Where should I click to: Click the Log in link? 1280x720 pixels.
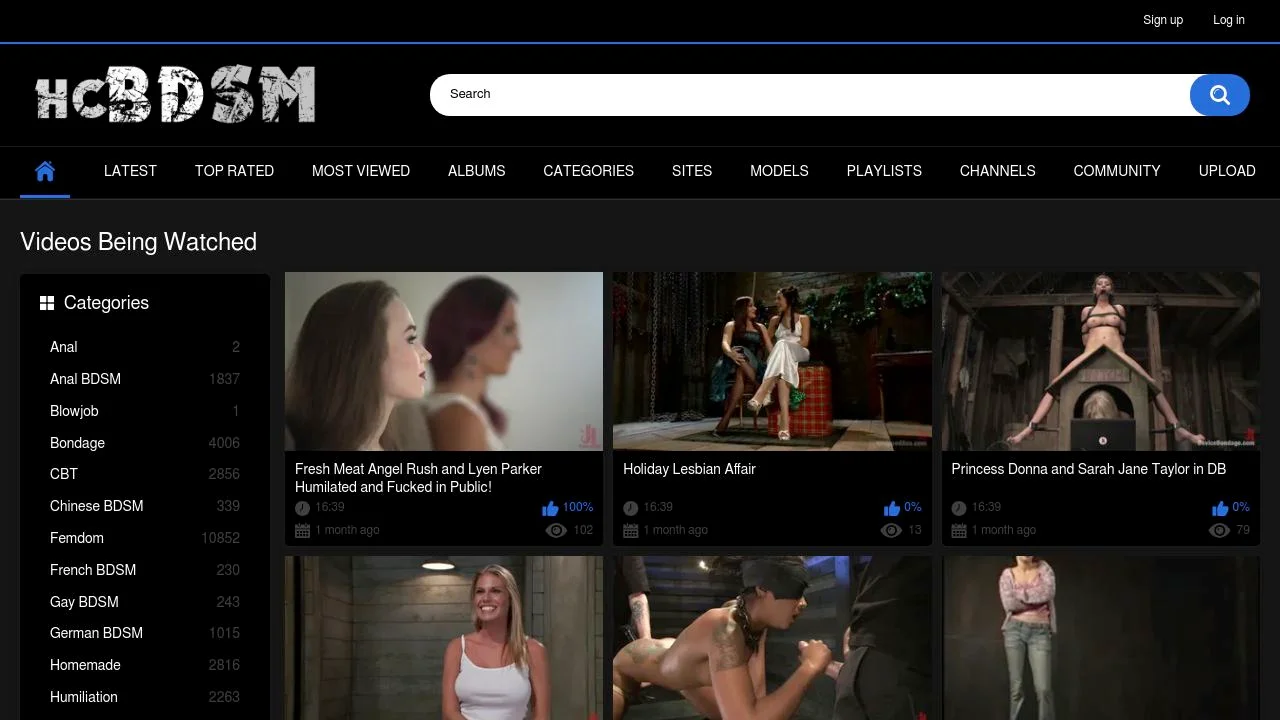1228,20
